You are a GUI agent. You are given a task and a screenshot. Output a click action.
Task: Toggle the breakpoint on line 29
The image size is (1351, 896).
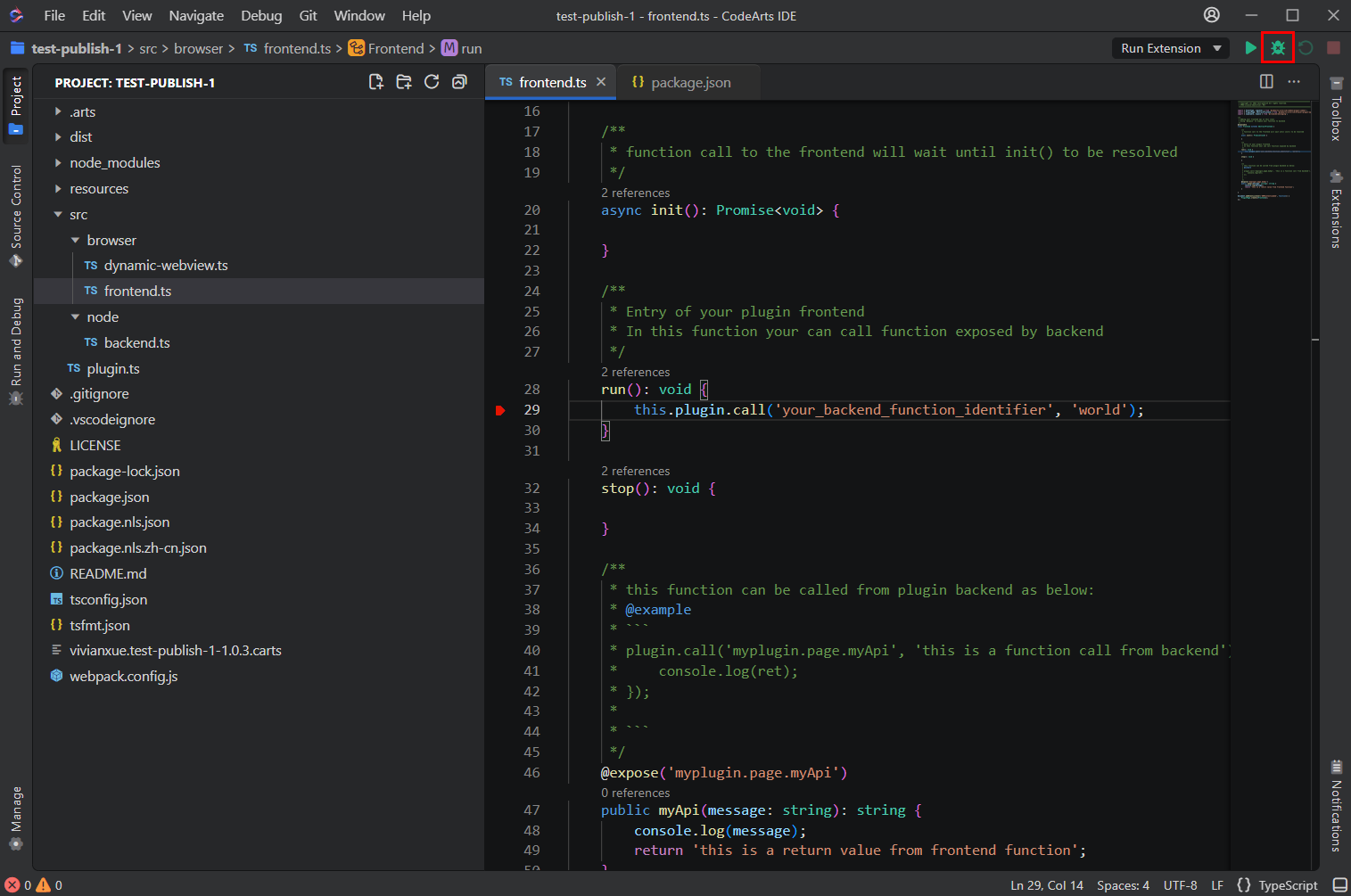pyautogui.click(x=500, y=410)
